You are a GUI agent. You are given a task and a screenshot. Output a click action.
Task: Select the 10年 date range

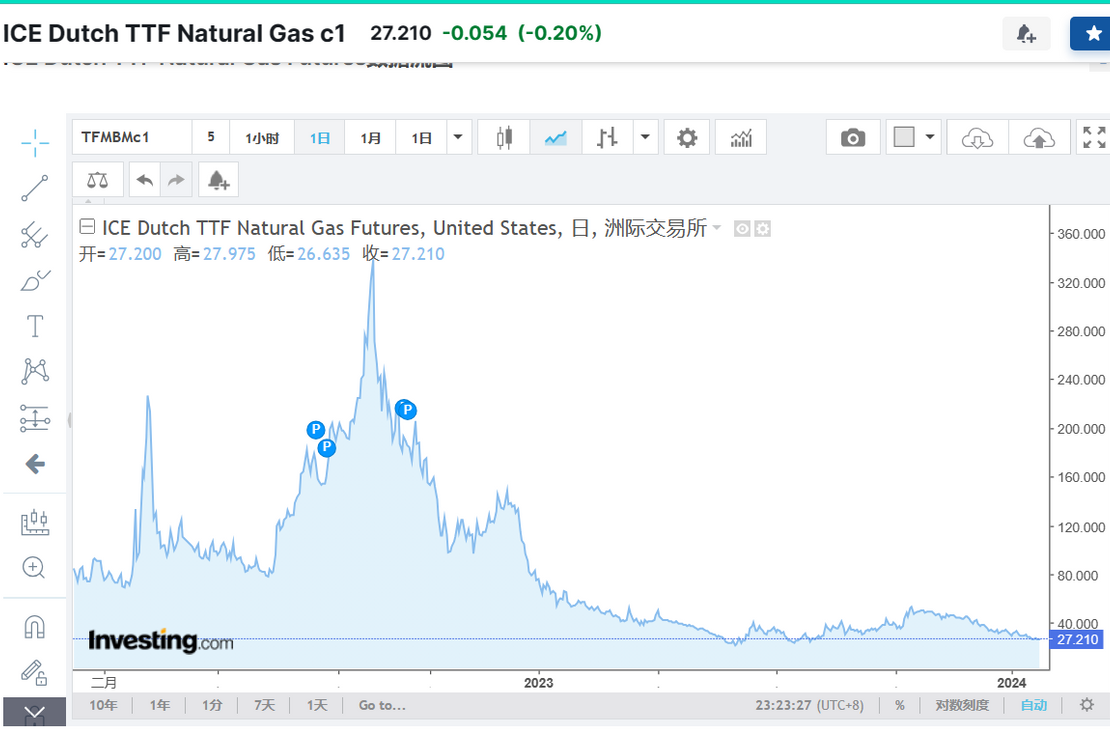tap(103, 705)
